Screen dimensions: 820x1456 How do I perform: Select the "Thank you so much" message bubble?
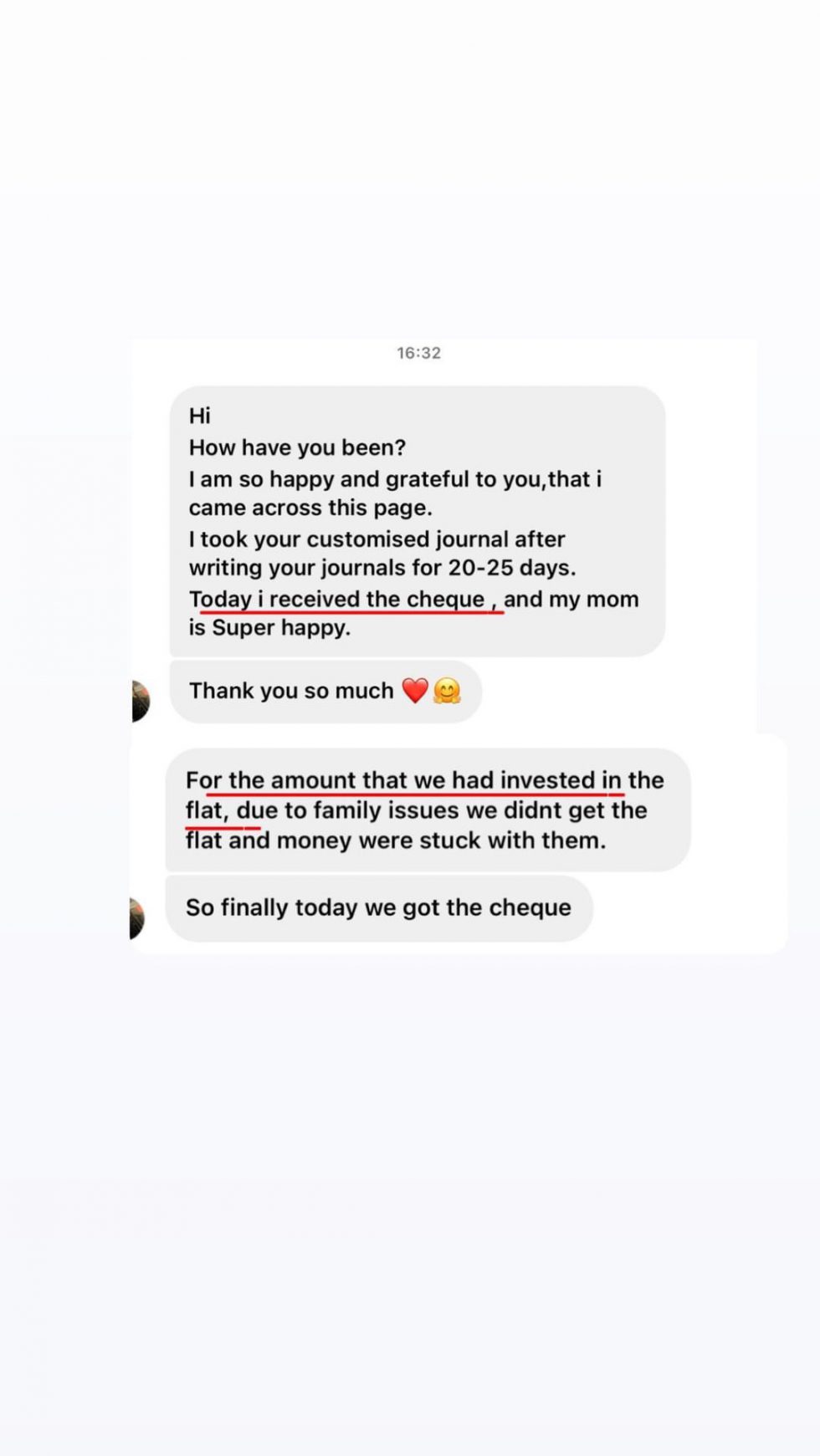click(x=291, y=691)
